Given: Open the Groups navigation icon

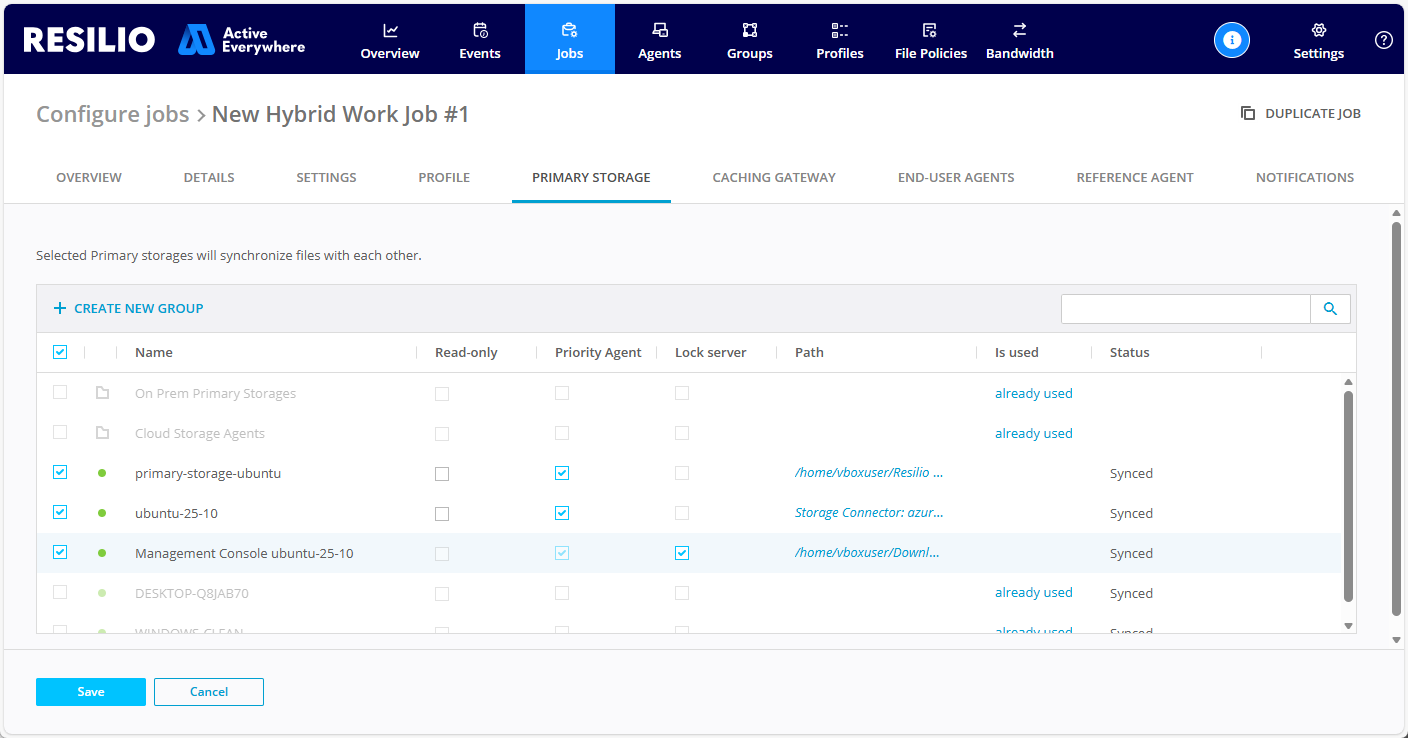Looking at the screenshot, I should pyautogui.click(x=750, y=30).
